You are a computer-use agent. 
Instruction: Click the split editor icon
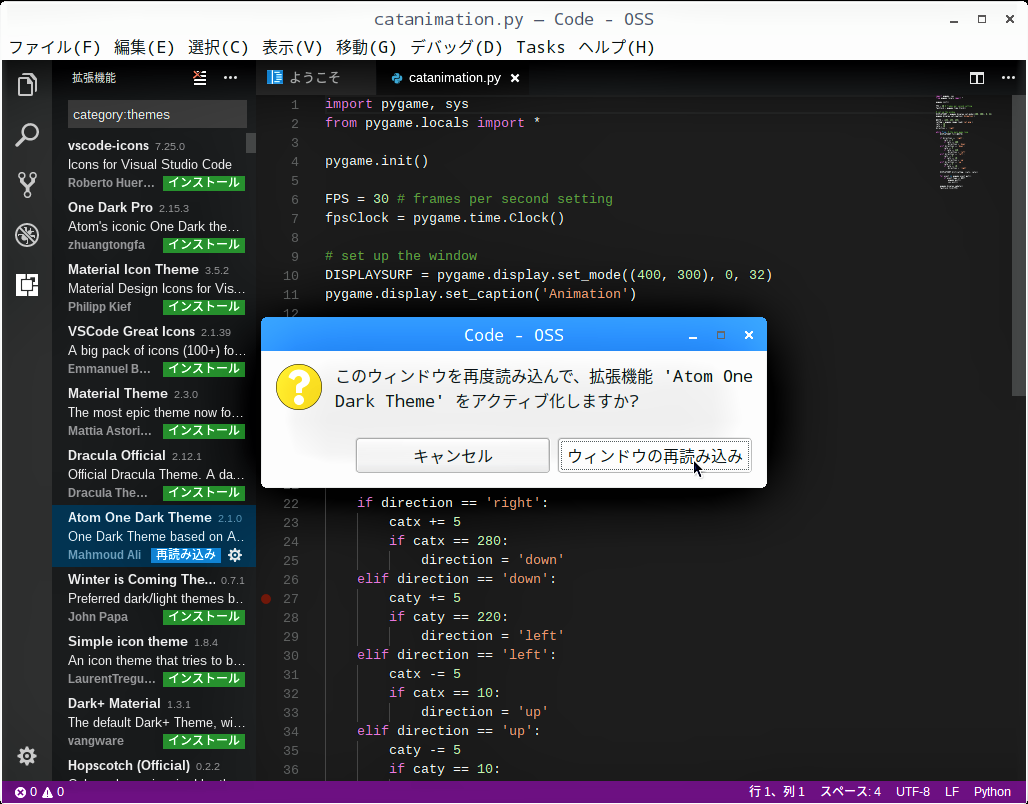pyautogui.click(x=977, y=78)
